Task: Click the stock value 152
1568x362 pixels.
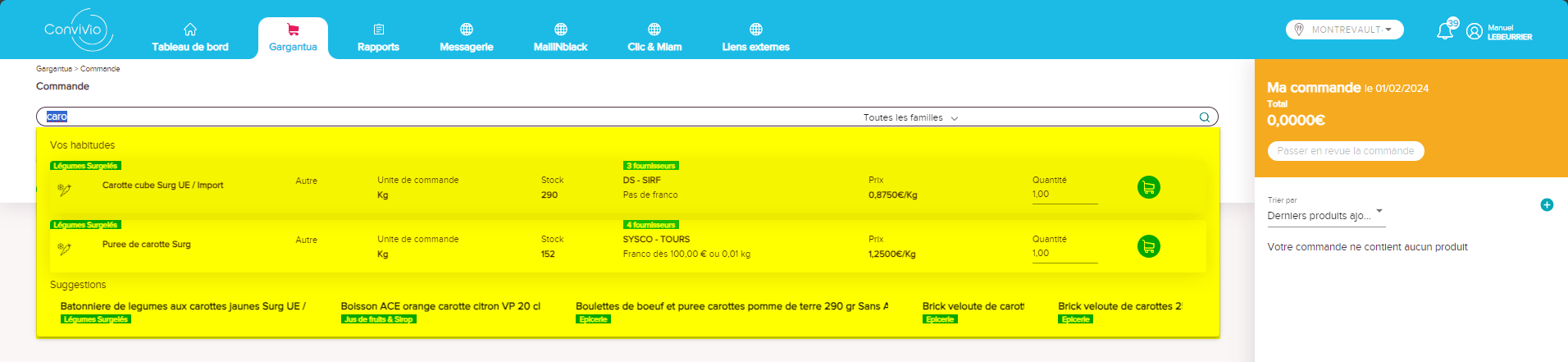Action: (548, 254)
